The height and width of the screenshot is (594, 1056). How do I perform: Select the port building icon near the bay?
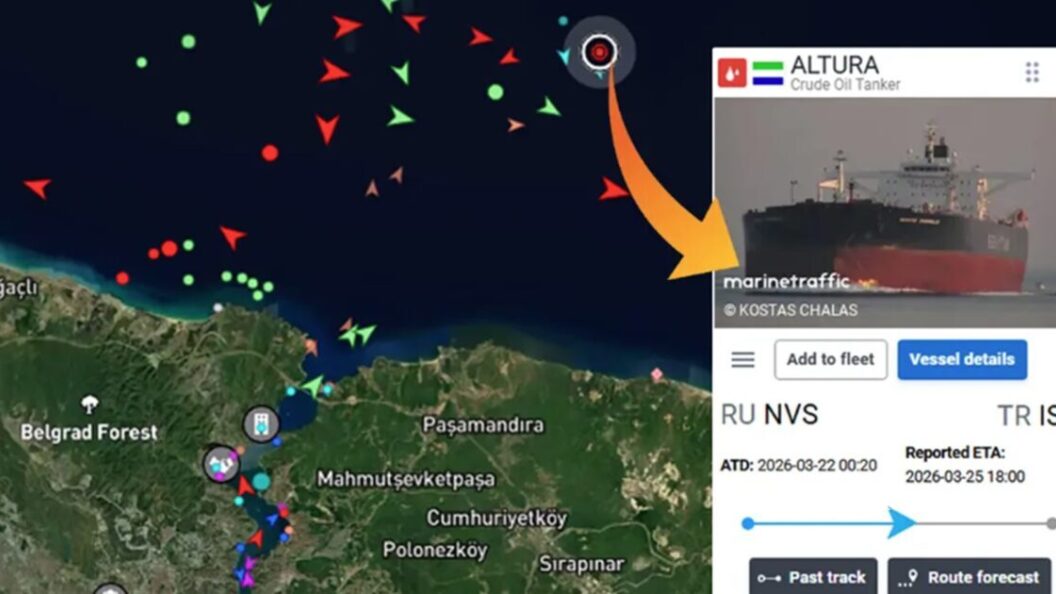pyautogui.click(x=261, y=424)
